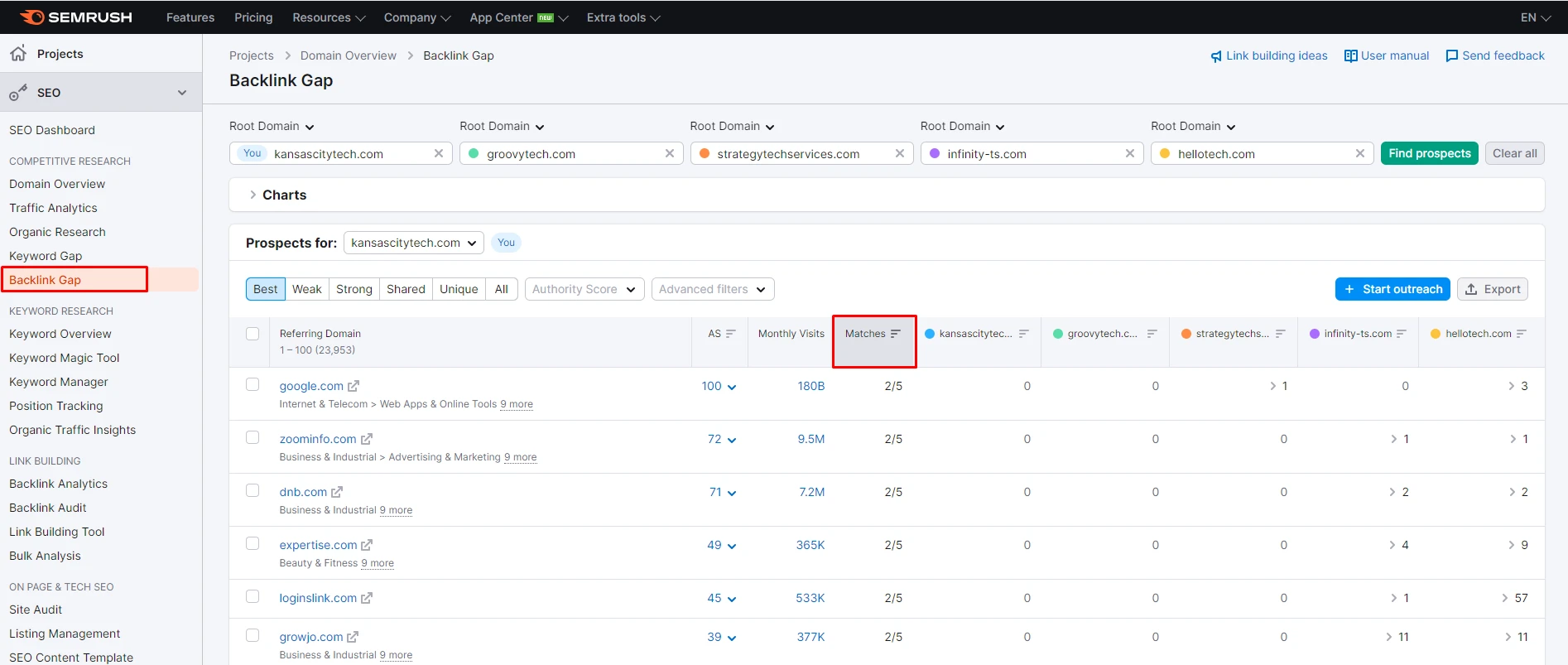Sort strategytechs column icon
This screenshot has width=1568, height=665.
click(x=1281, y=334)
